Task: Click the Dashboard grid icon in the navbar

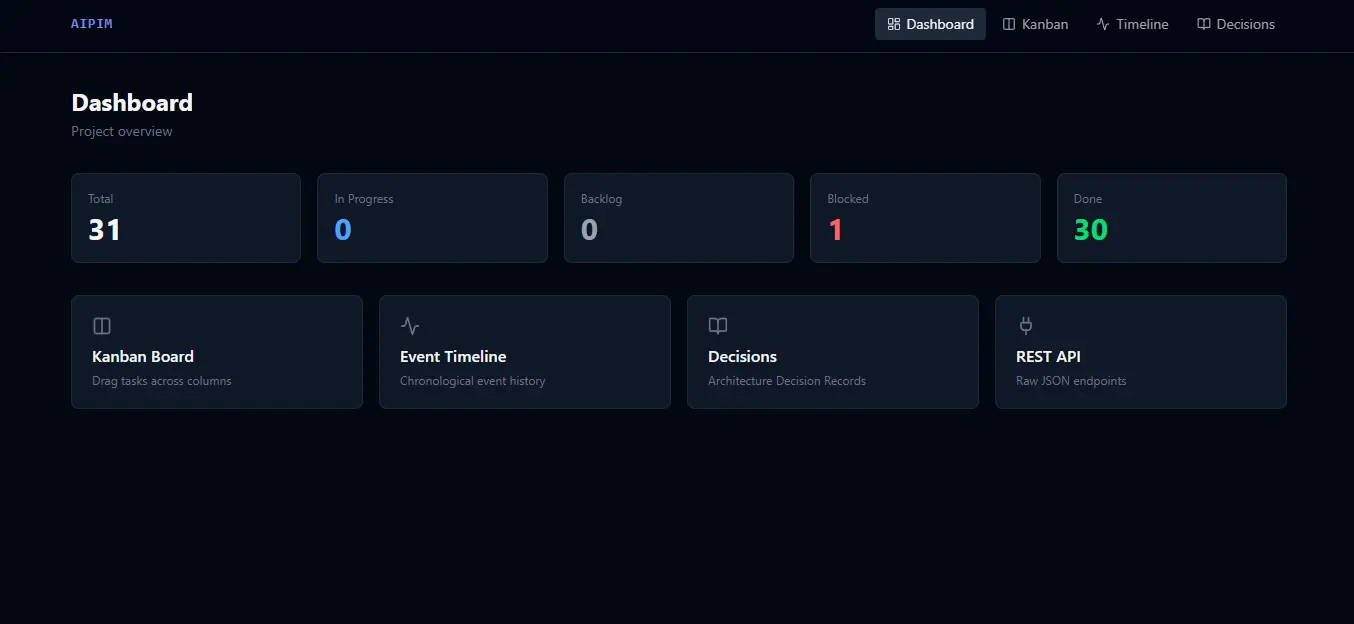Action: click(x=893, y=23)
